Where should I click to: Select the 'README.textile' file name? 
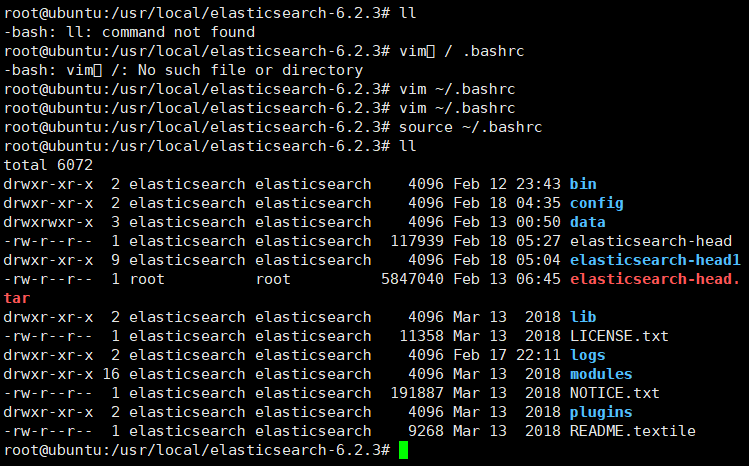[633, 431]
